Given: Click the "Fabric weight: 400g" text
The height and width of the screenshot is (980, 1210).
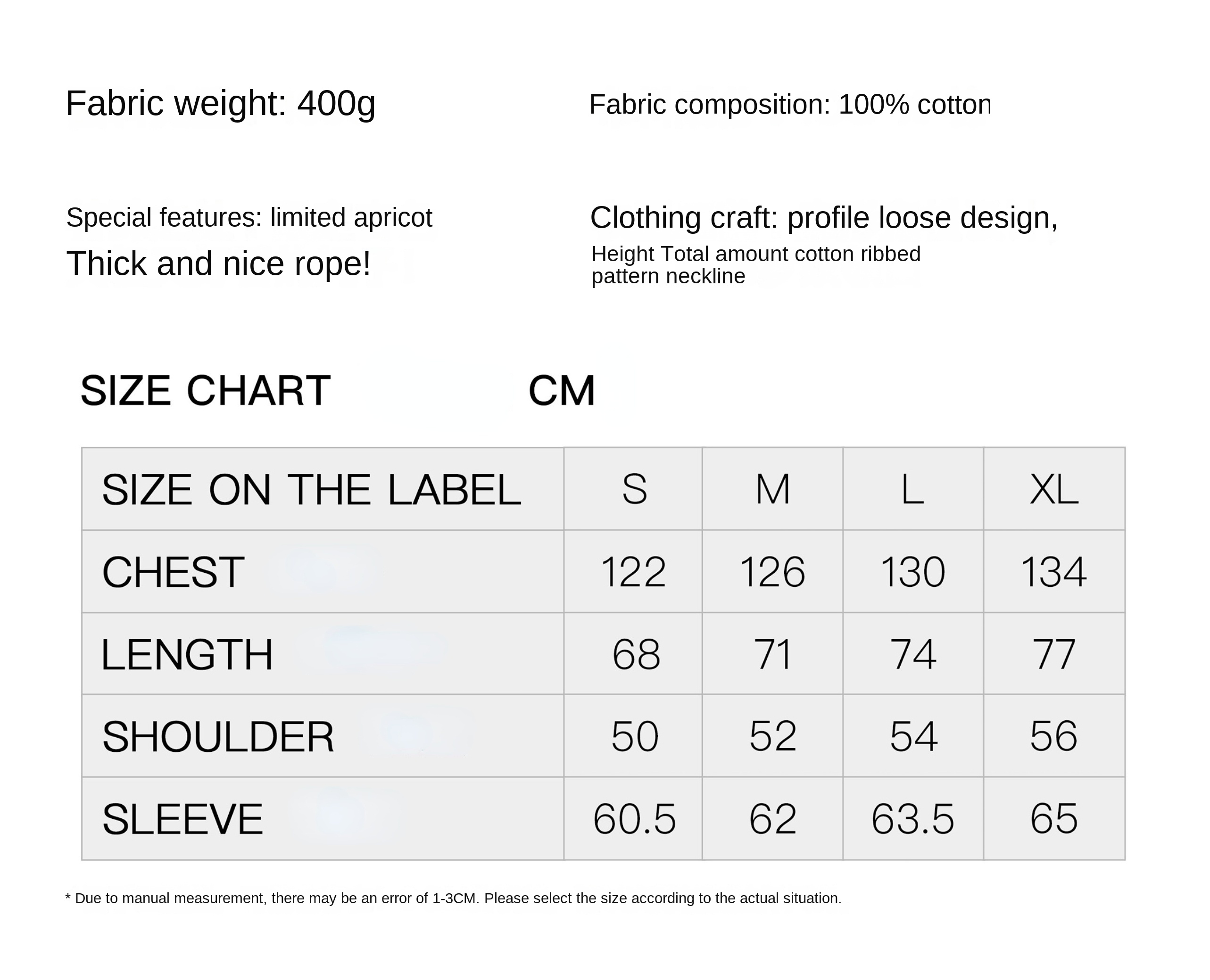Looking at the screenshot, I should pos(220,103).
